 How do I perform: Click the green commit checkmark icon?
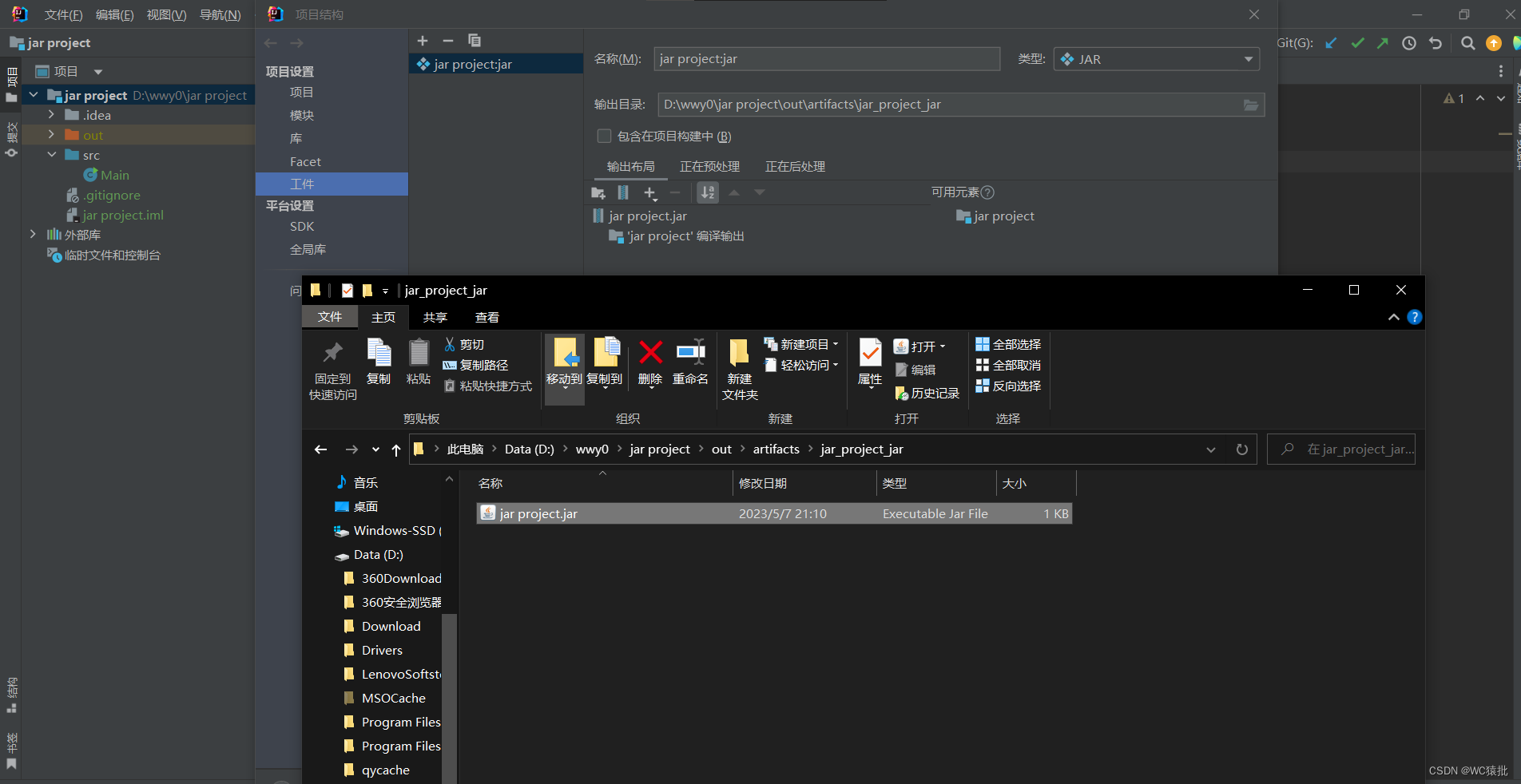(1357, 43)
